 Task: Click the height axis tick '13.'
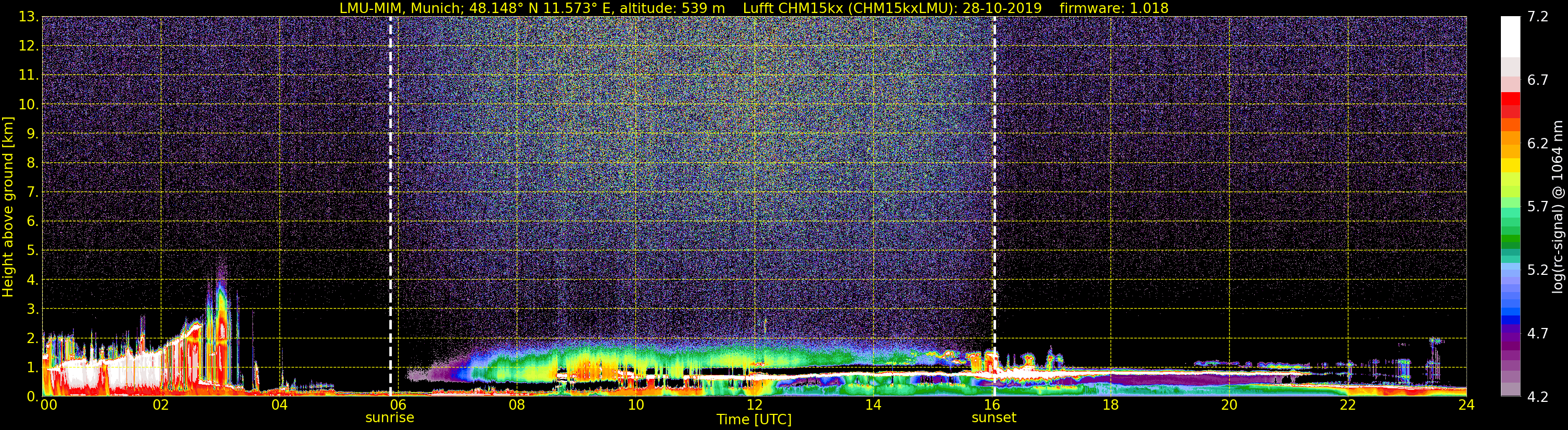29,17
